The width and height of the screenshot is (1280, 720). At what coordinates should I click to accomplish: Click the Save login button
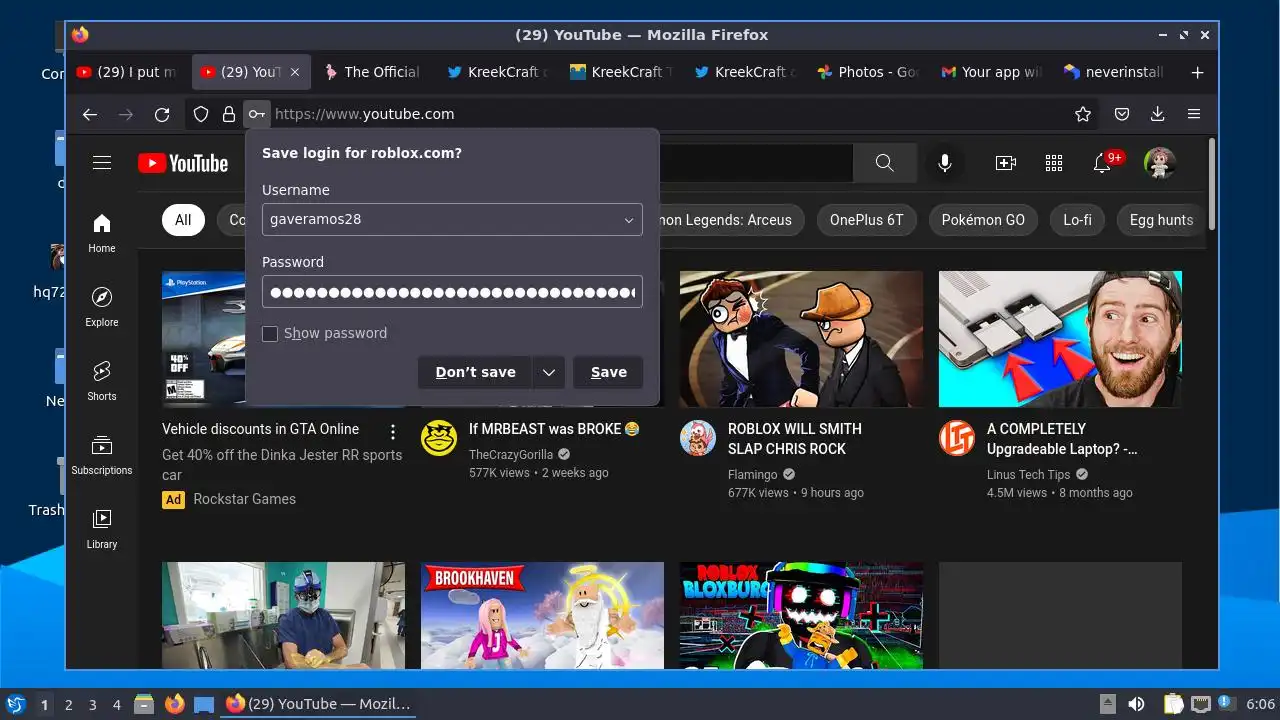608,372
